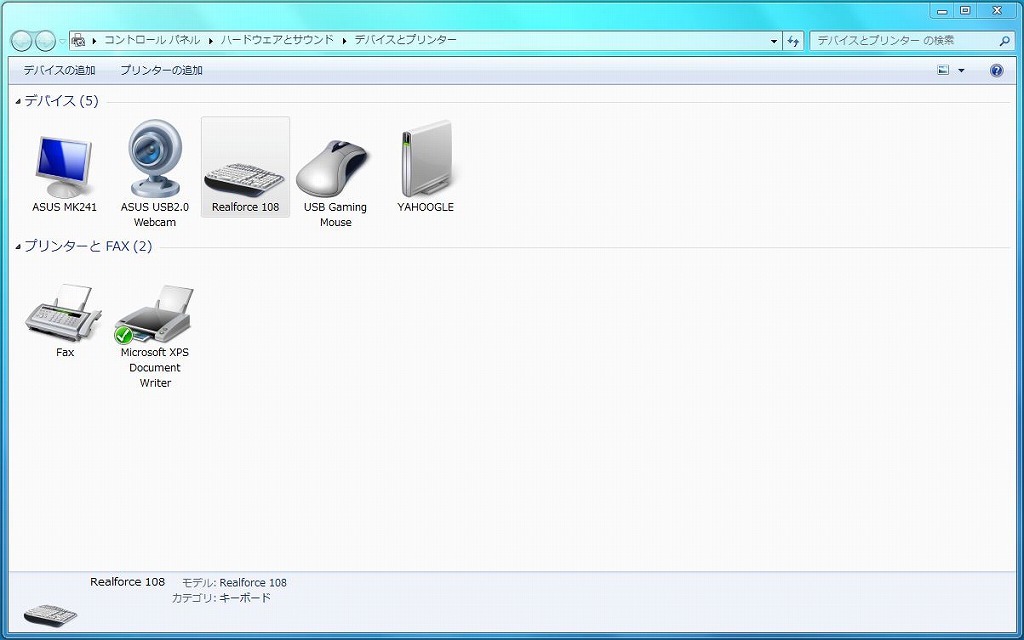Expand arrow before コントロール パネル breadcrumb
The image size is (1024, 640).
[94, 40]
